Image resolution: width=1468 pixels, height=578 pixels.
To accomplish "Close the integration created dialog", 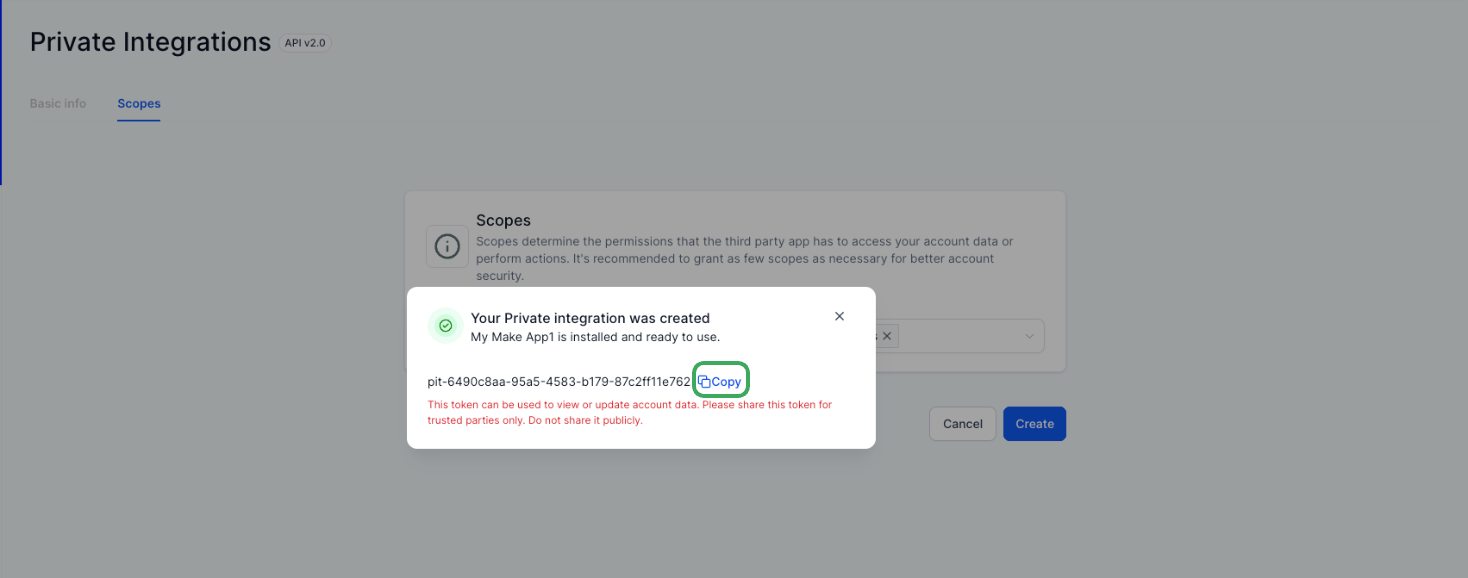I will pos(839,316).
